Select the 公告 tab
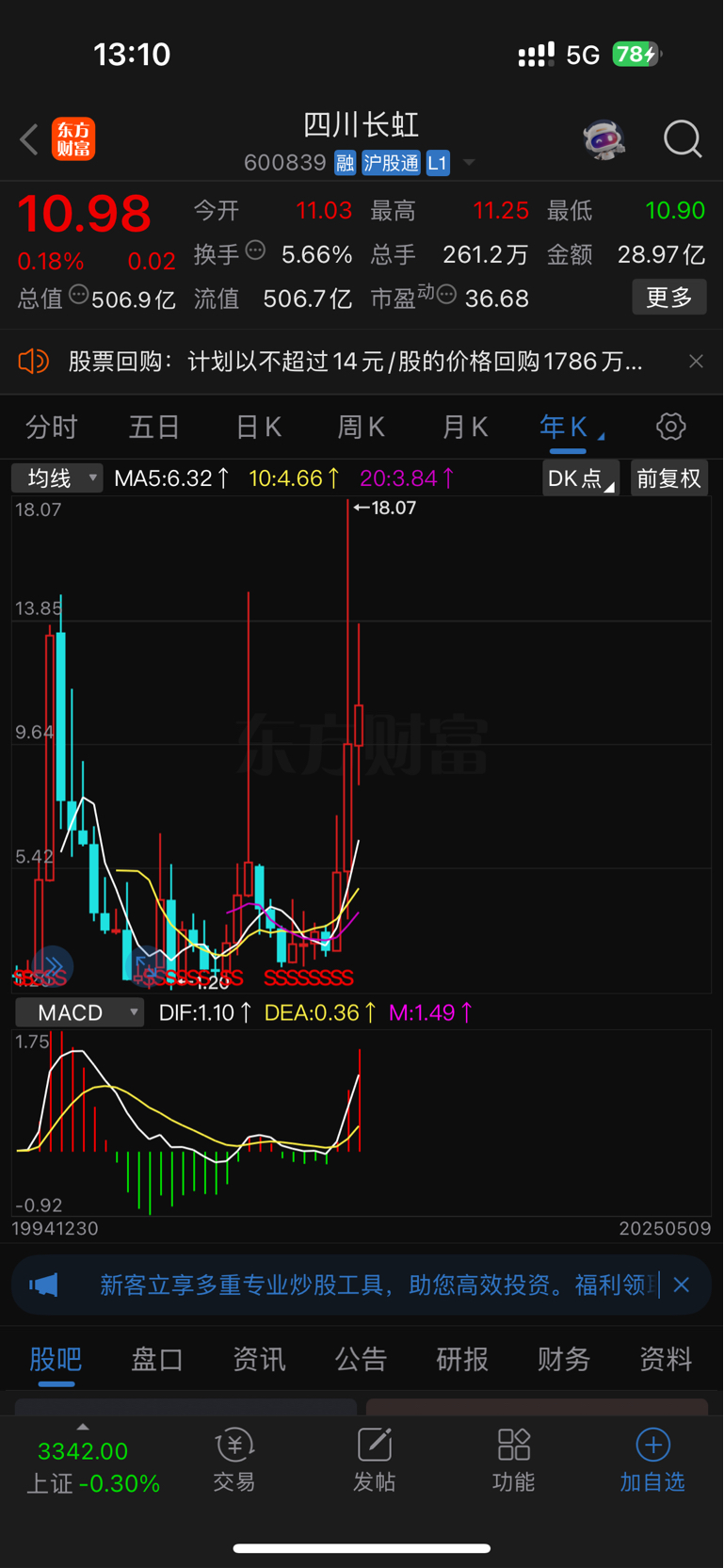Image resolution: width=724 pixels, height=1568 pixels. 361,1359
